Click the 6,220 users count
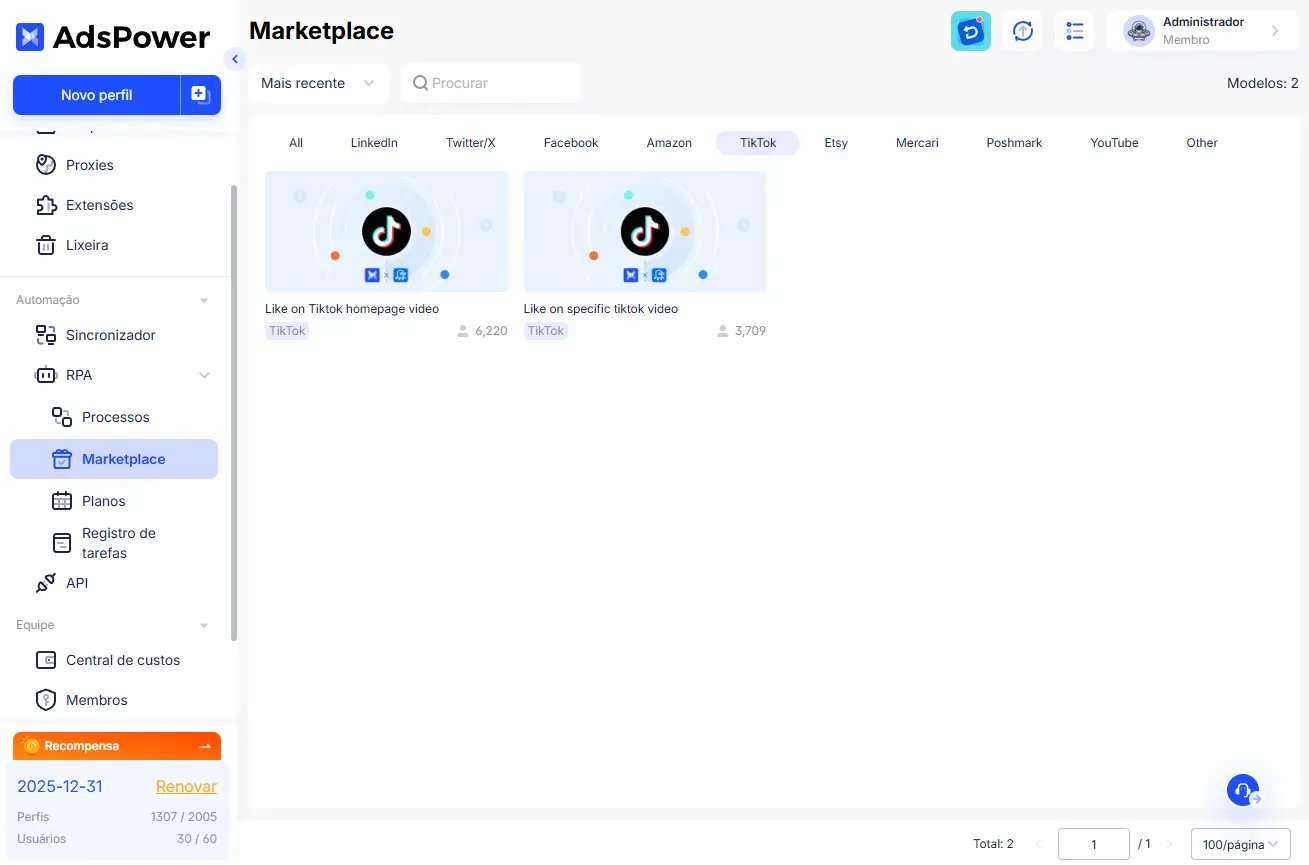Viewport: 1309px width, 865px height. (x=491, y=331)
